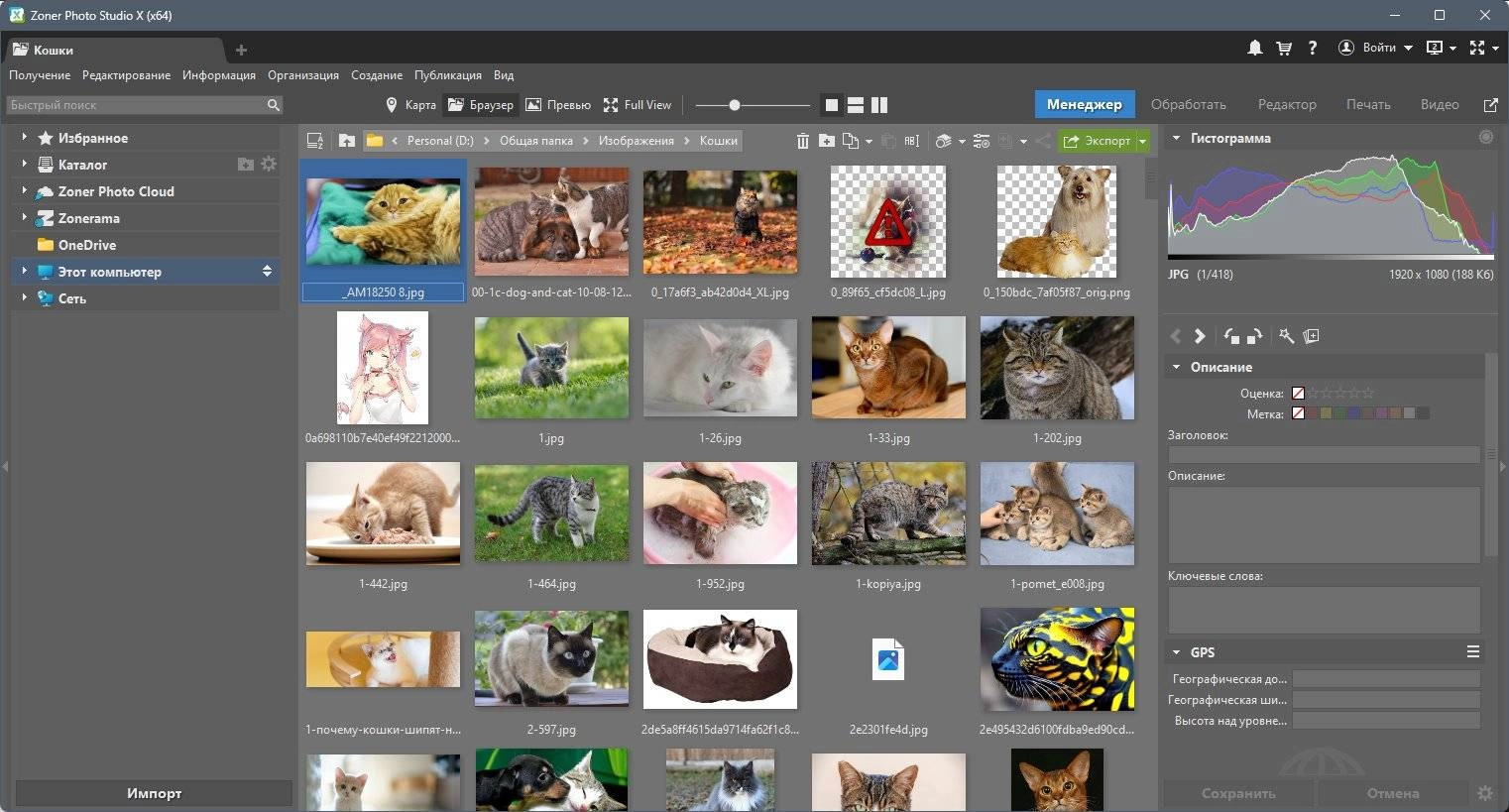Select the vertical split layout button

pos(878,104)
